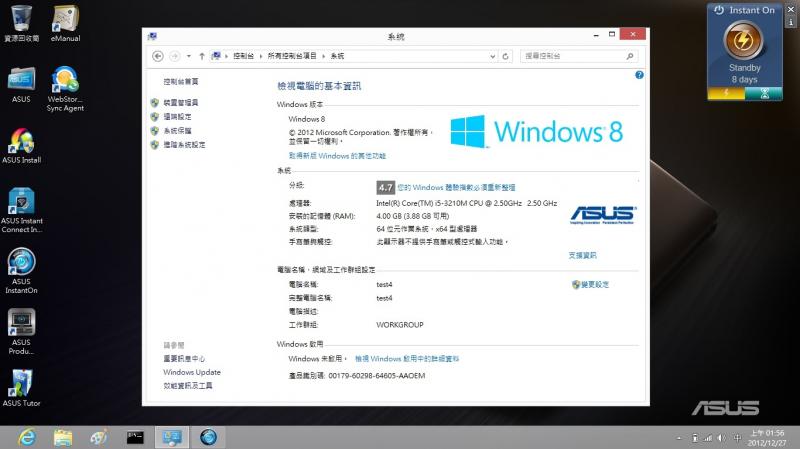Viewport: 800px width, 449px height.
Task: Open the recent locations dropdown arrow
Action: [x=189, y=56]
